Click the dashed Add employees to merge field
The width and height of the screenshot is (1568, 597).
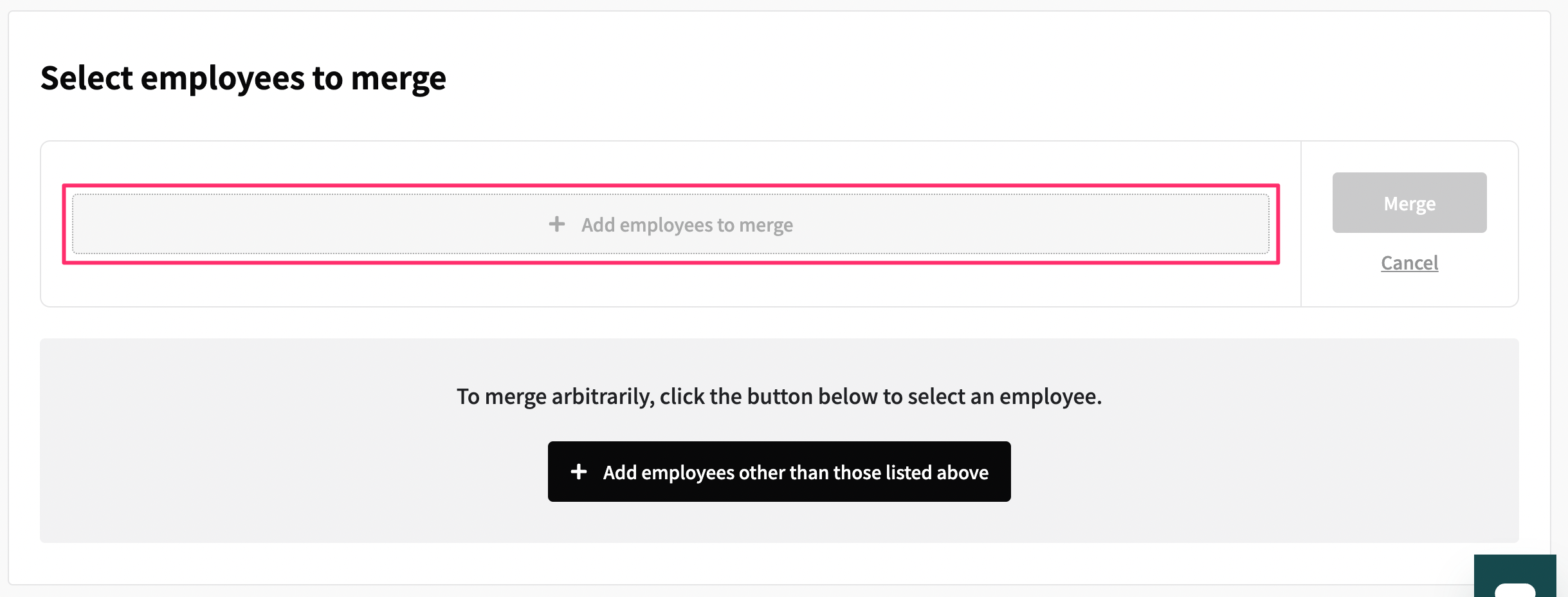(671, 224)
